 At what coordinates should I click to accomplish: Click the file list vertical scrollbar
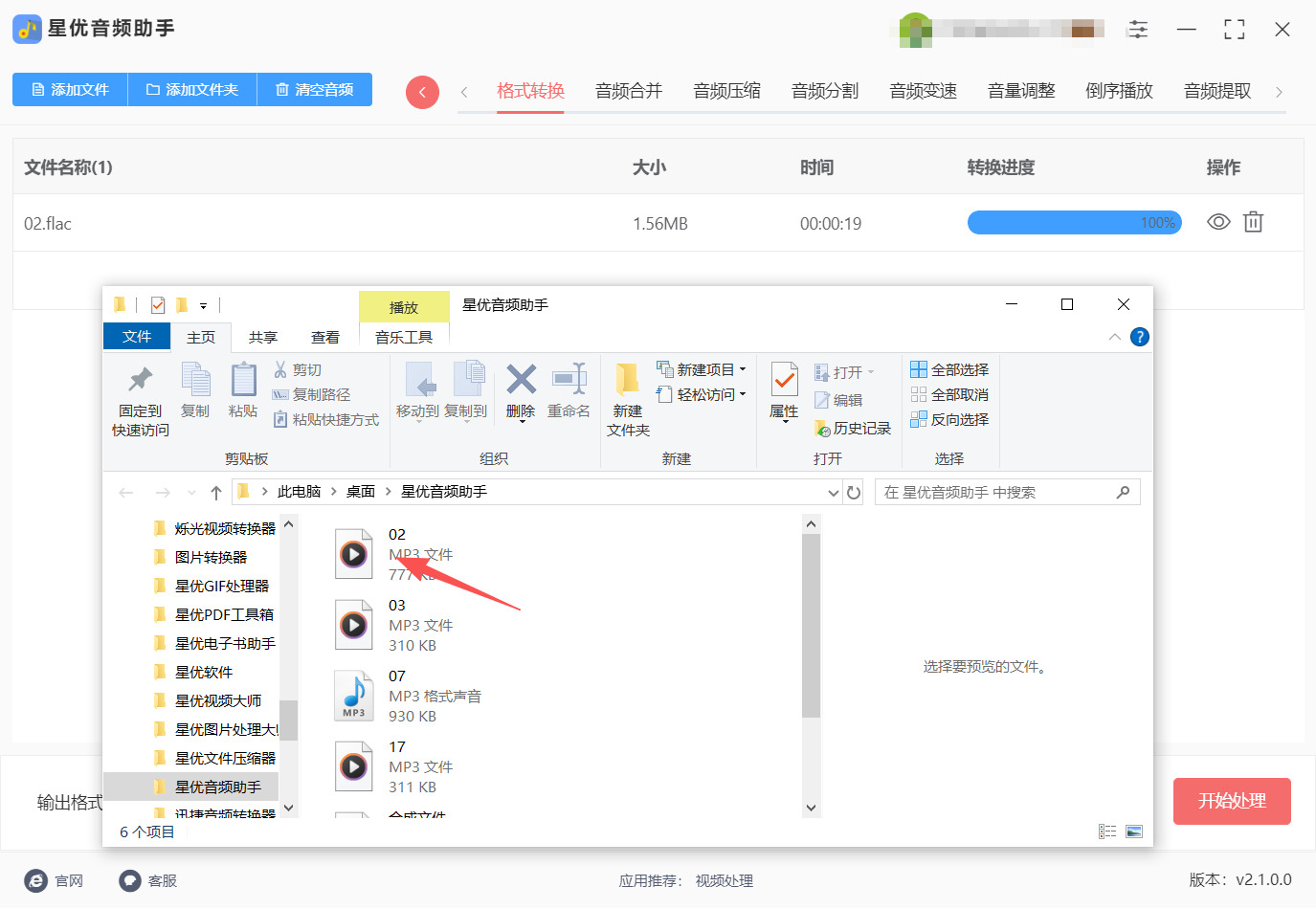(x=811, y=626)
